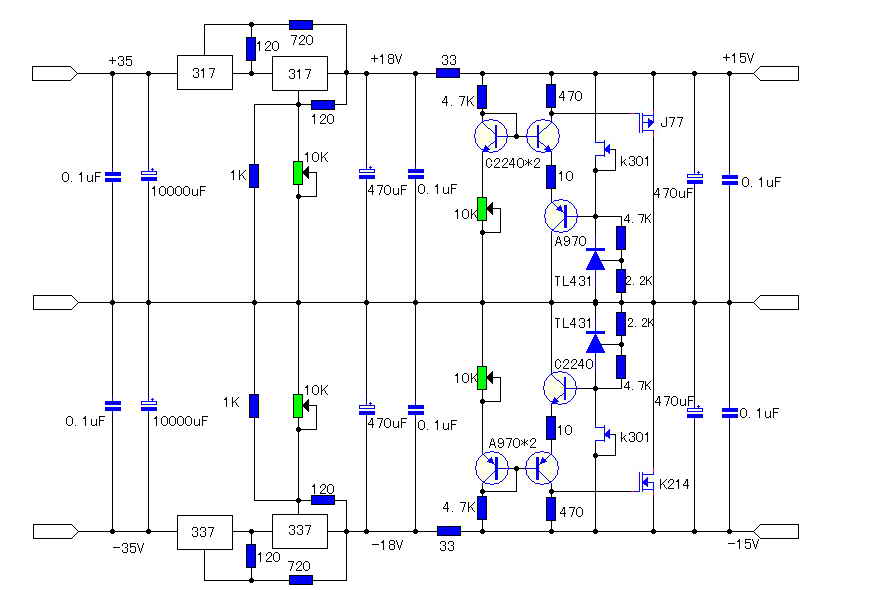Click the 2.2K resistor below the ground line
Screen dimensions: 873x590
621,324
